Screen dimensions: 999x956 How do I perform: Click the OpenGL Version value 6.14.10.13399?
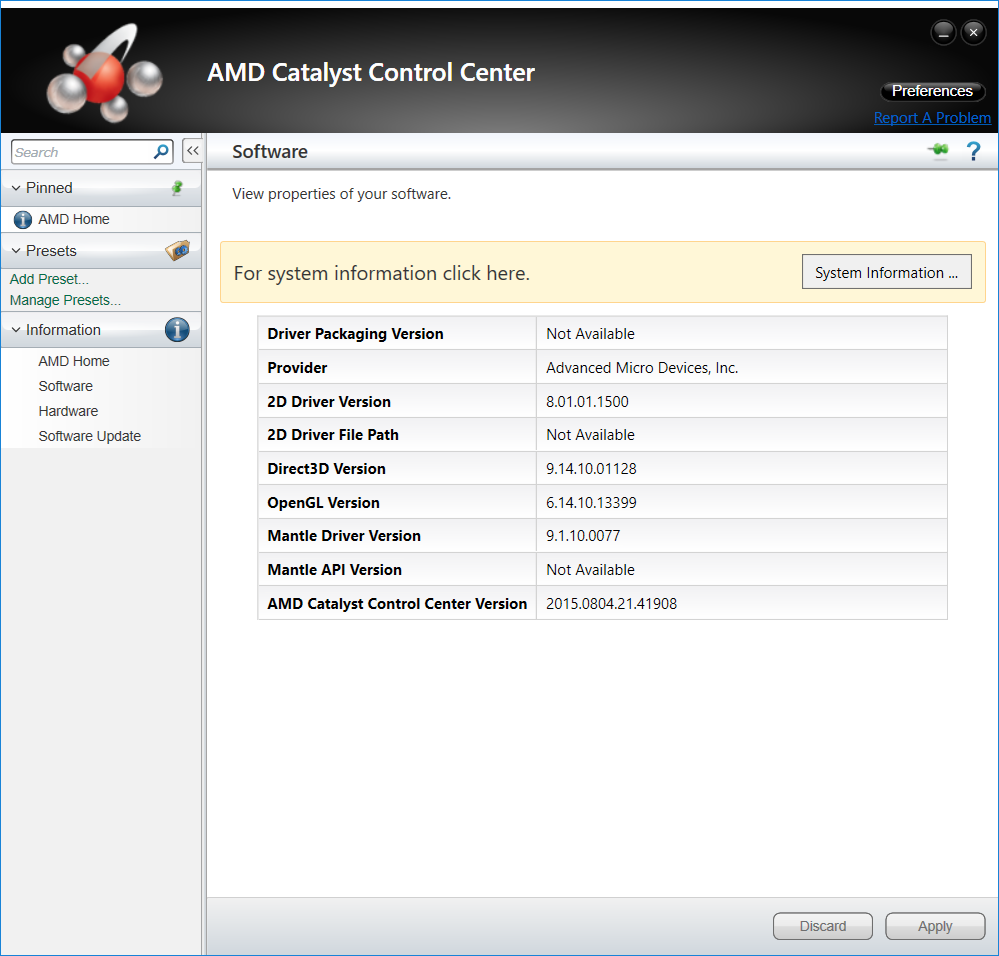click(x=591, y=503)
